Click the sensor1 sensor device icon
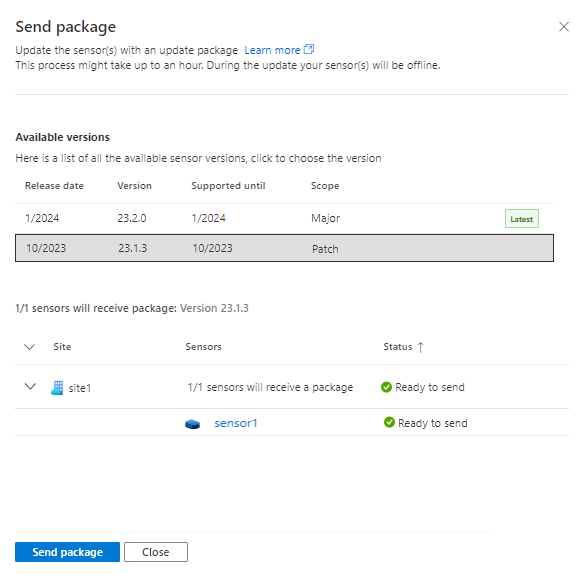 193,424
